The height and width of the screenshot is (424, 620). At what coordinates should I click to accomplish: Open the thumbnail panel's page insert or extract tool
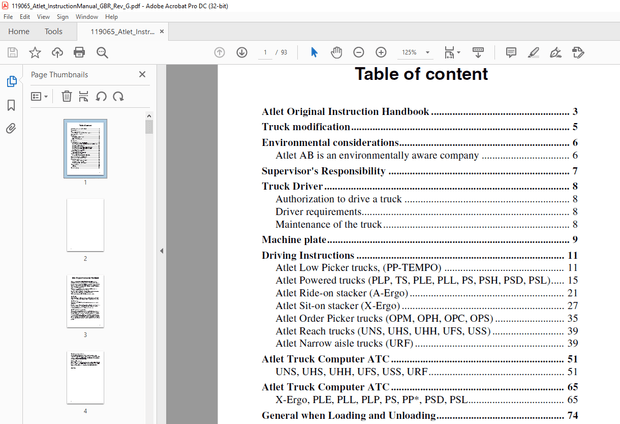(83, 96)
